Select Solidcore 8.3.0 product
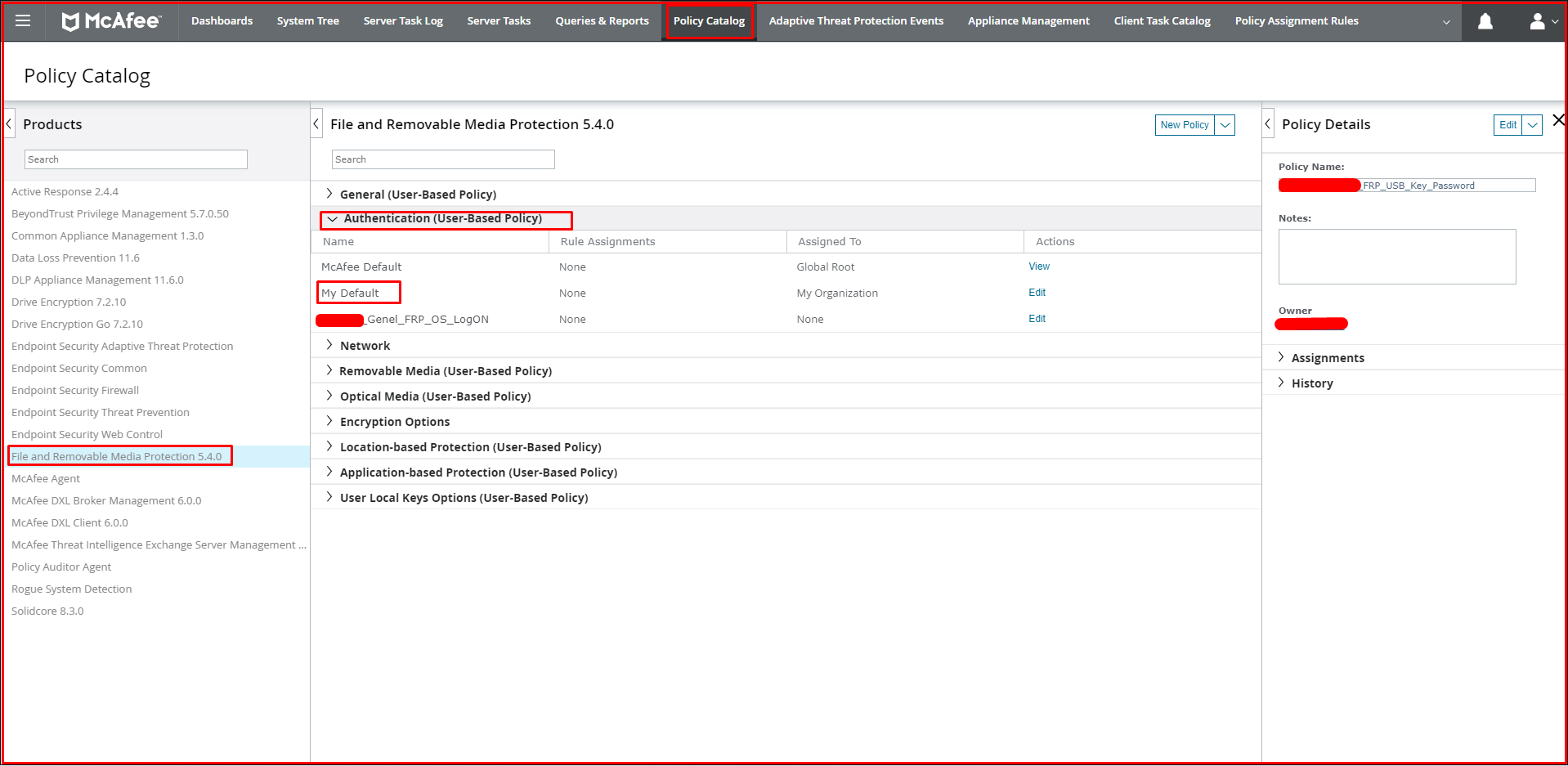The width and height of the screenshot is (1568, 766). (47, 611)
